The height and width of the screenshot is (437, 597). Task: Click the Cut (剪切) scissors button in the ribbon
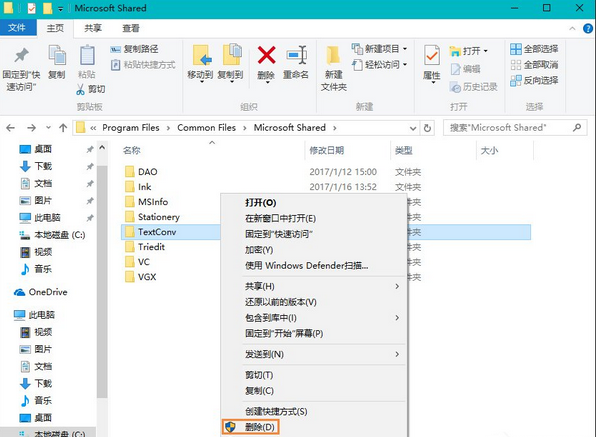[91, 89]
